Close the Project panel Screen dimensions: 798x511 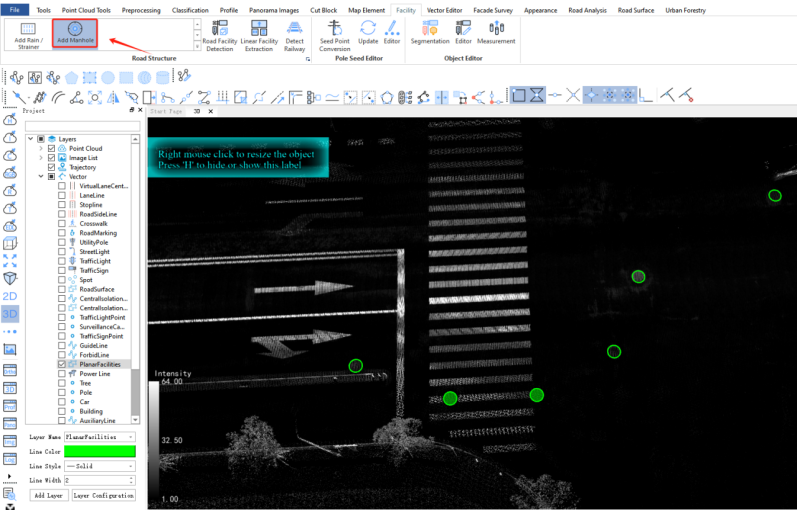click(140, 110)
